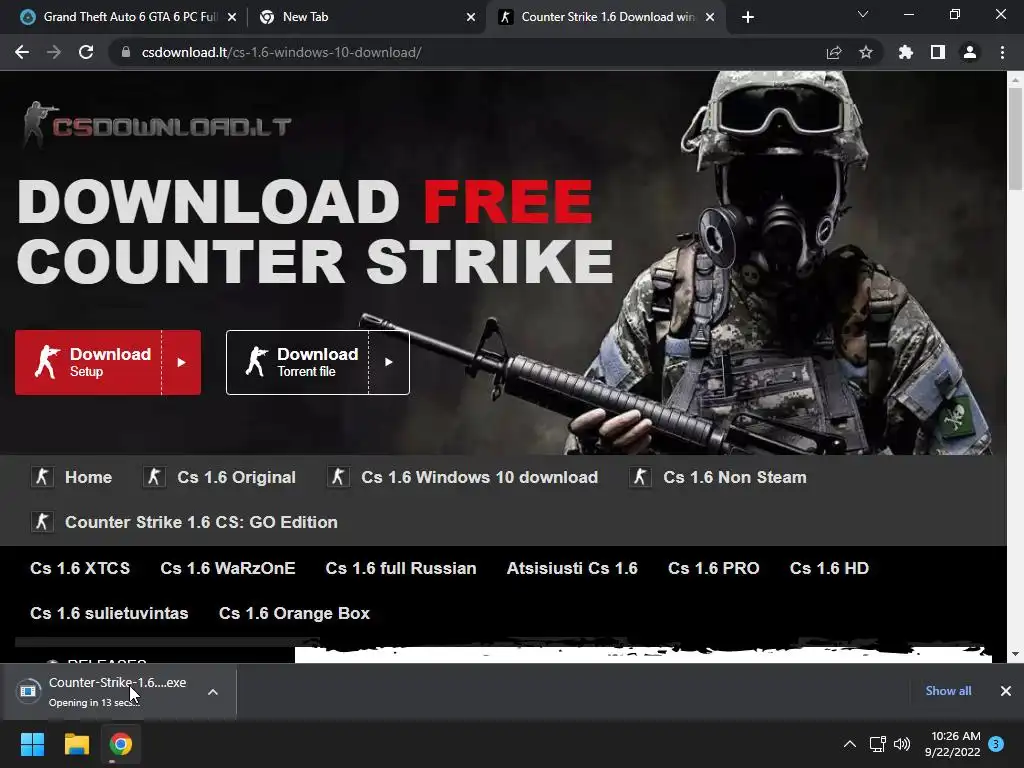Close the Counter Strike 1.6 tab

pyautogui.click(x=710, y=17)
